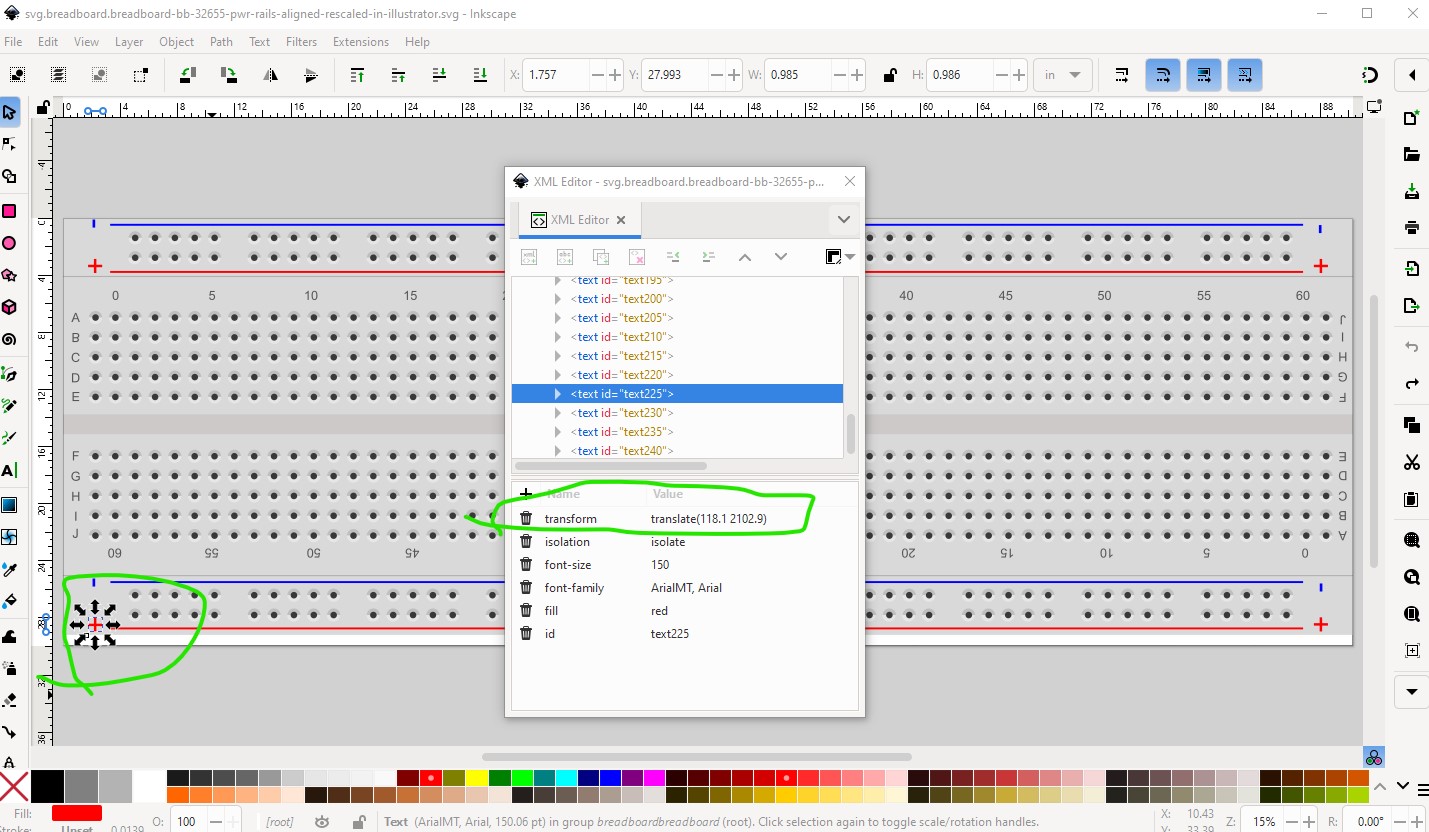Select the 3D box tool
Image resolution: width=1429 pixels, height=832 pixels.
[10, 307]
